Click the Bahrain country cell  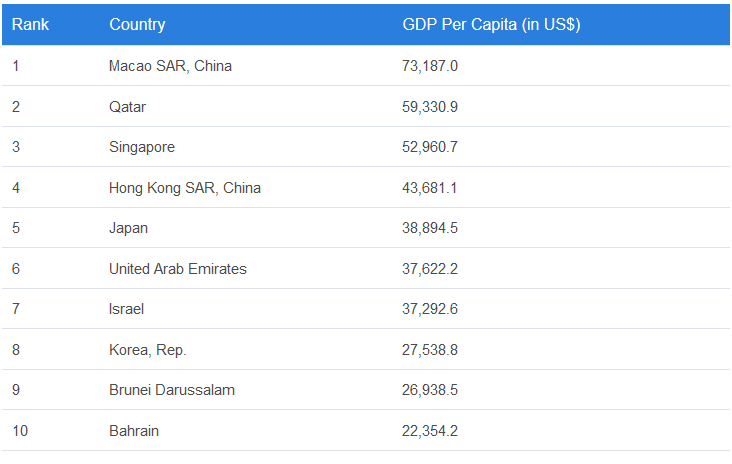[133, 431]
